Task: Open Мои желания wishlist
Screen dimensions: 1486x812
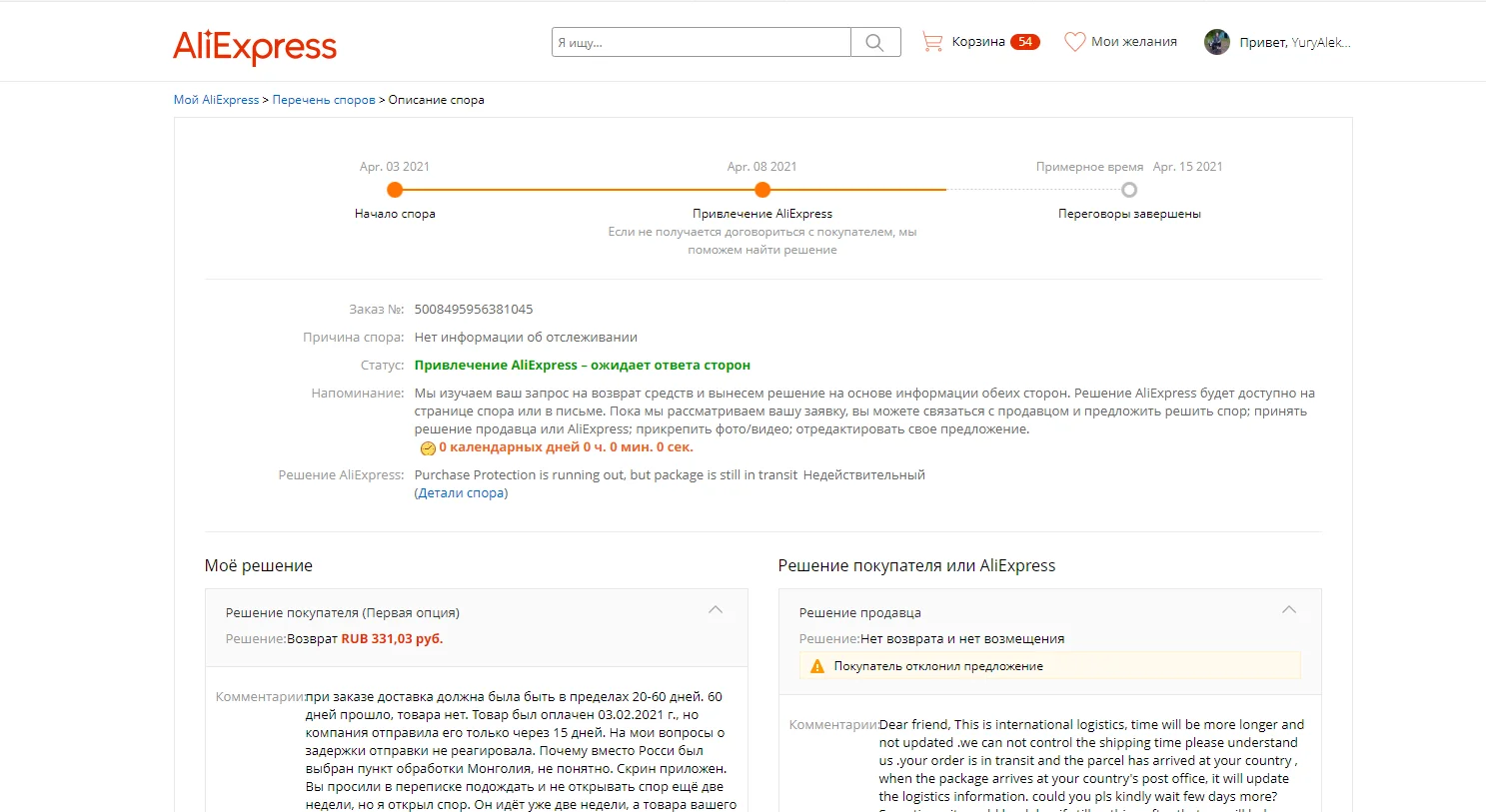Action: (x=1134, y=42)
